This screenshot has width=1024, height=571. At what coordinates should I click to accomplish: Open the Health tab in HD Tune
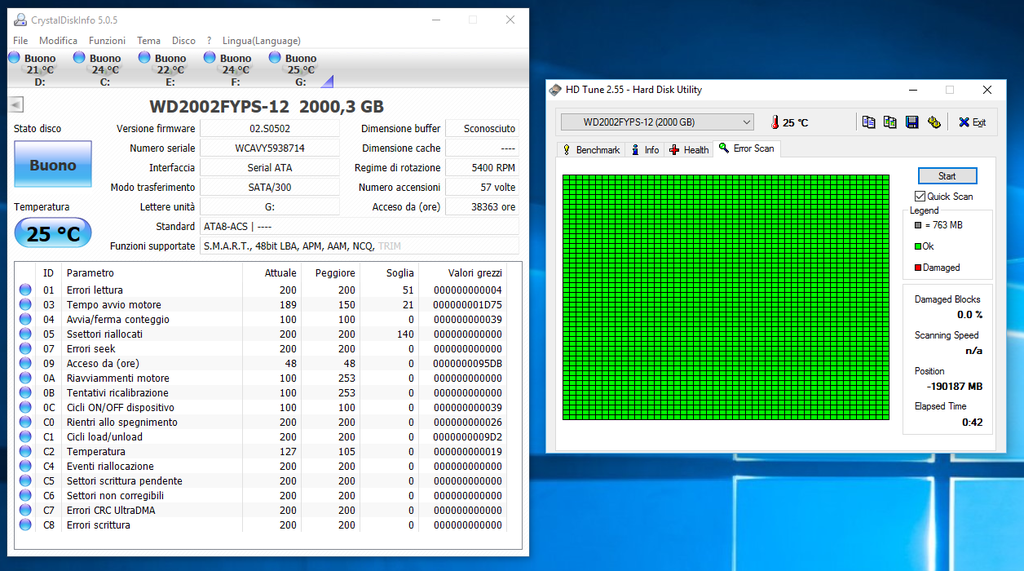pyautogui.click(x=689, y=150)
